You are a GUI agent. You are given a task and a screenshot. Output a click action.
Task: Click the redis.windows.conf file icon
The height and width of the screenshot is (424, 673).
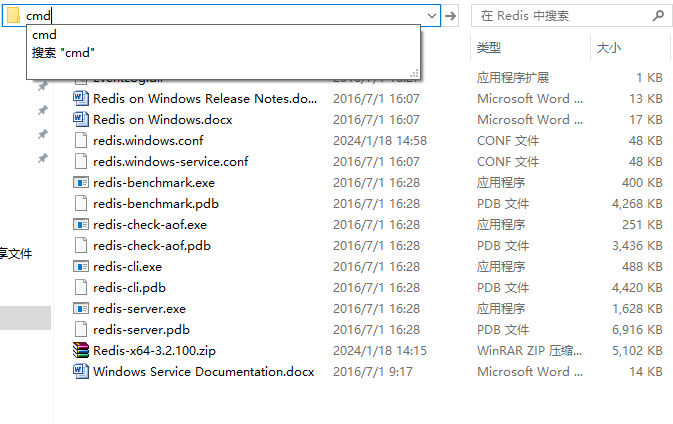point(81,140)
